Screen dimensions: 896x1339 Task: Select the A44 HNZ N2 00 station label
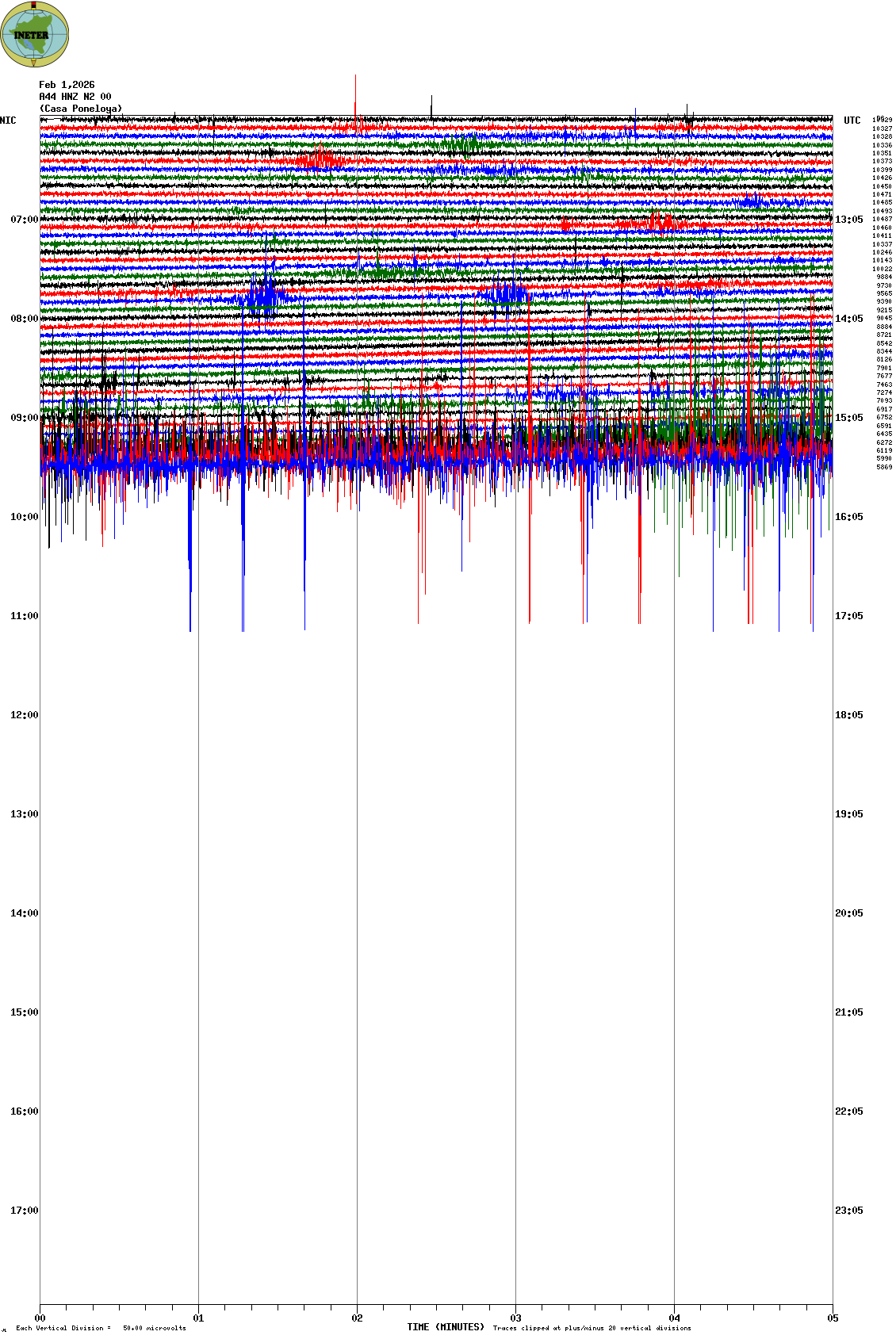tap(75, 97)
